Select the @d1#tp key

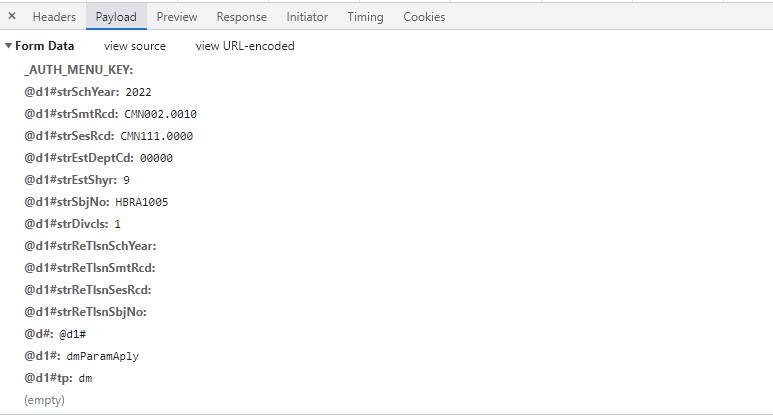point(48,378)
